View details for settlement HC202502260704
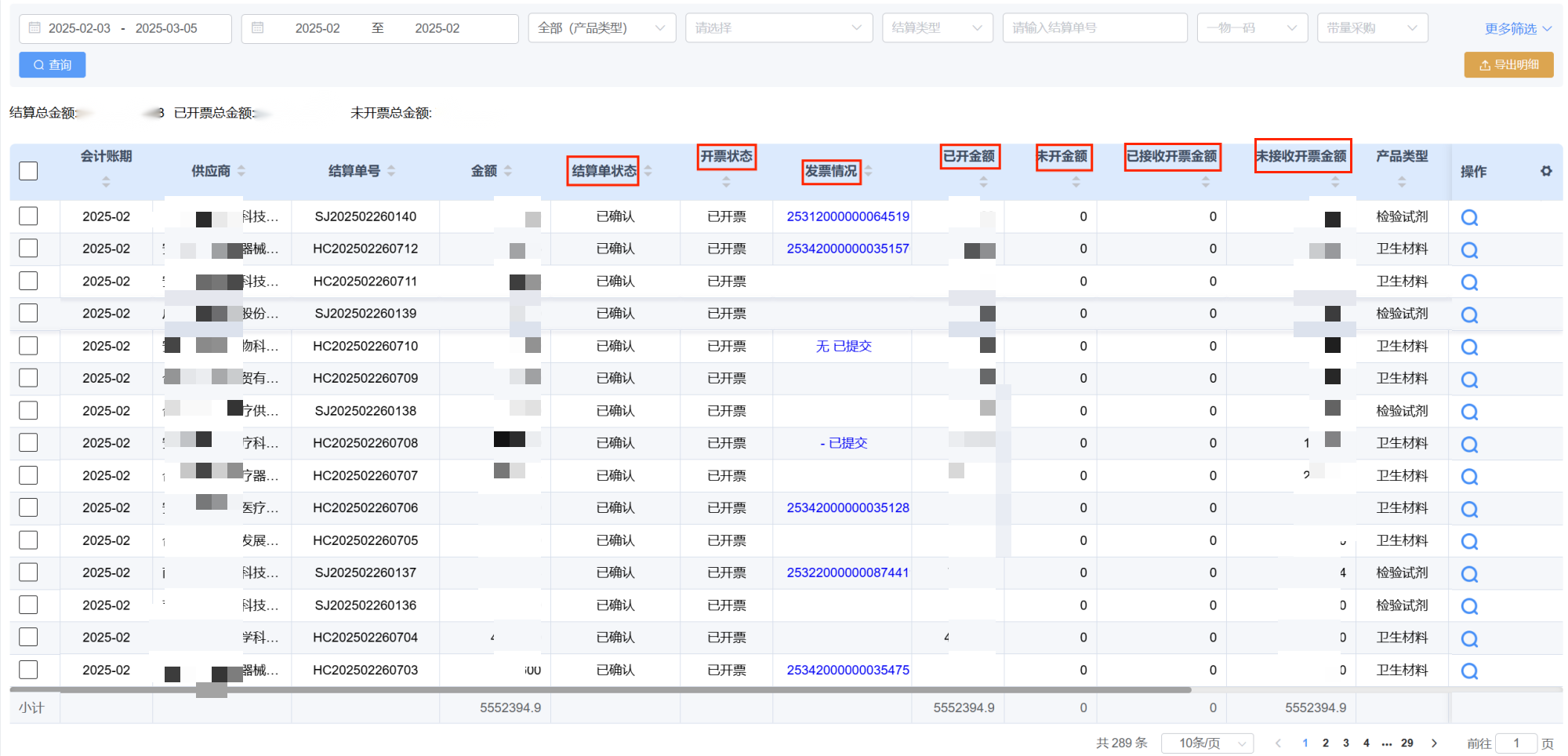The width and height of the screenshot is (1568, 756). pyautogui.click(x=1469, y=638)
